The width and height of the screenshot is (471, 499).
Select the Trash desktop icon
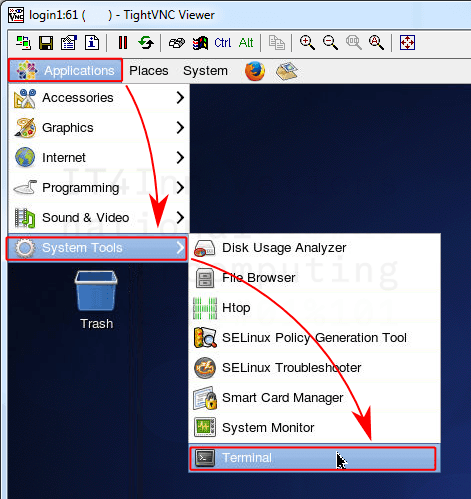pos(96,300)
